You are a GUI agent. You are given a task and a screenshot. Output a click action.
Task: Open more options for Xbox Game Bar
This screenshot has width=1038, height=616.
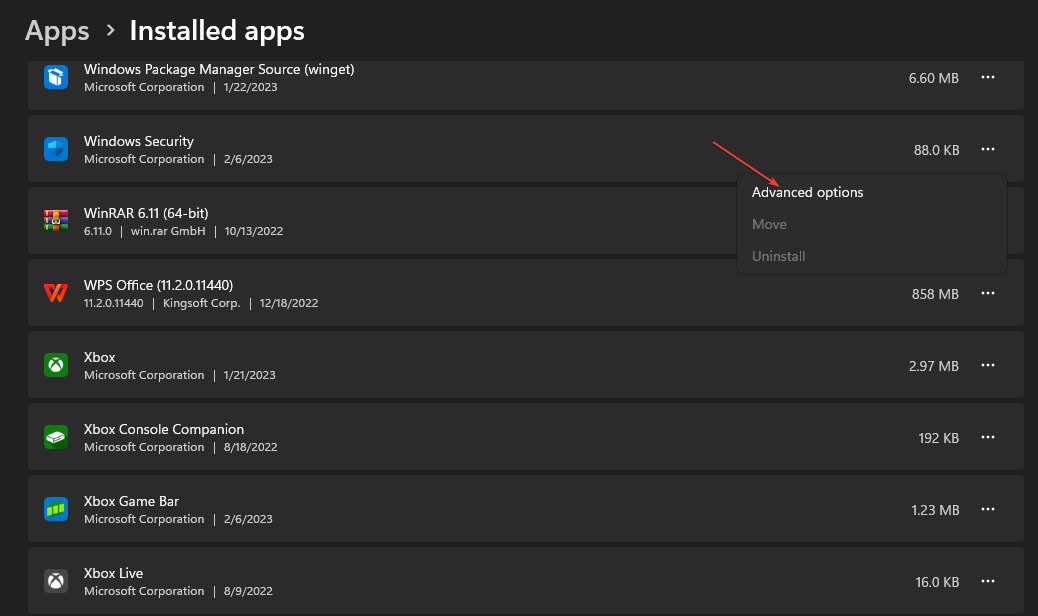pyautogui.click(x=988, y=509)
